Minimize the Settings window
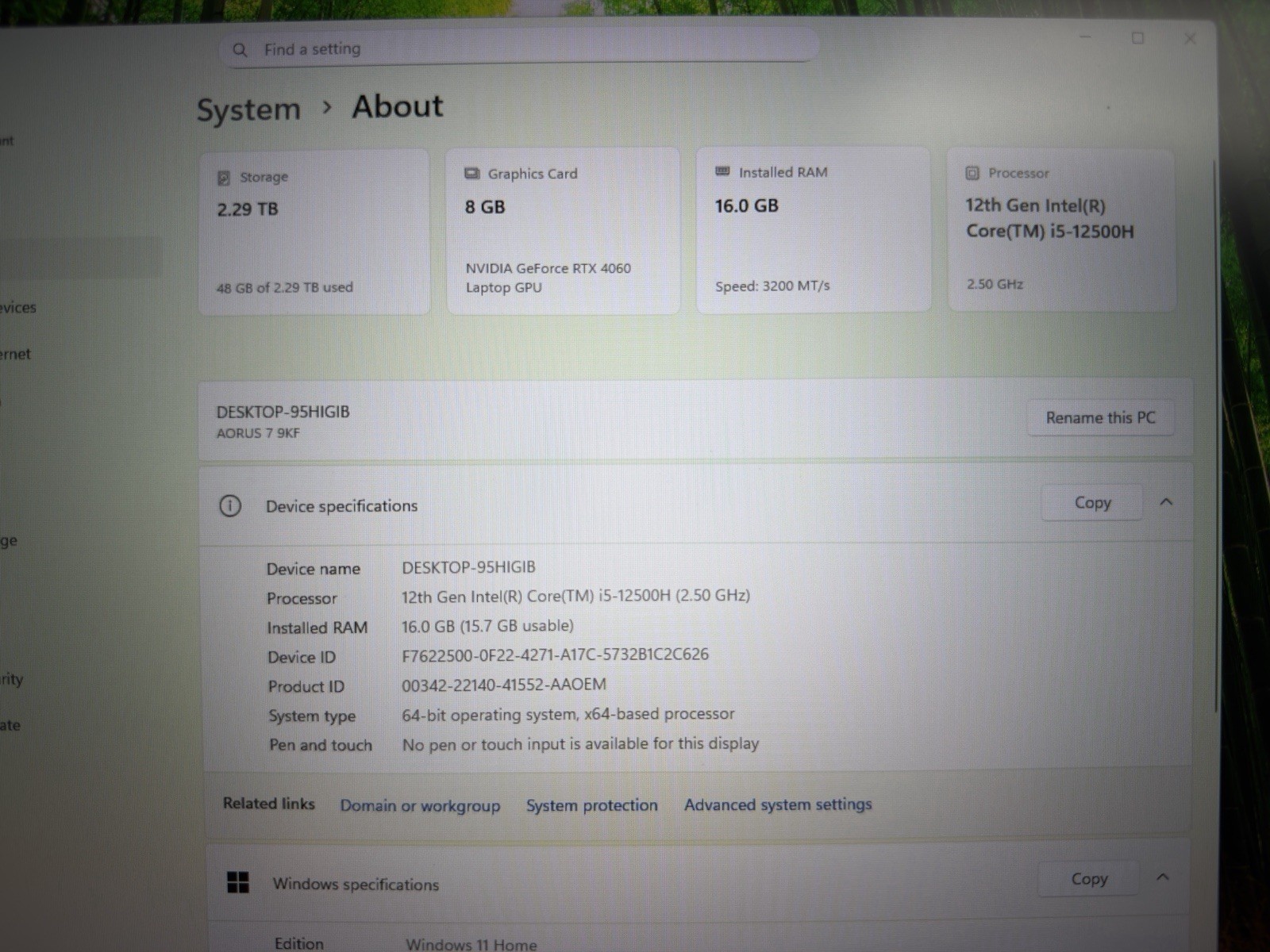This screenshot has width=1270, height=952. pos(1085,37)
